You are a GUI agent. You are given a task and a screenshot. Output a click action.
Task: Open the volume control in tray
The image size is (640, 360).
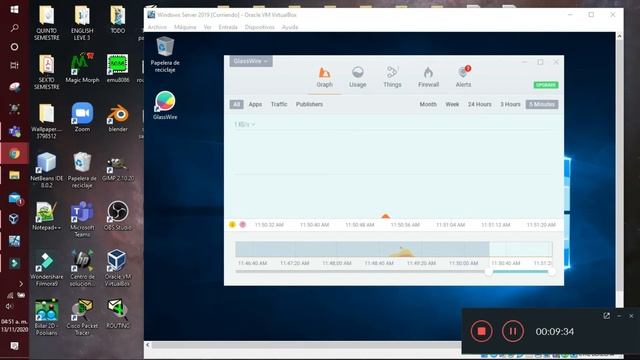pyautogui.click(x=9, y=306)
